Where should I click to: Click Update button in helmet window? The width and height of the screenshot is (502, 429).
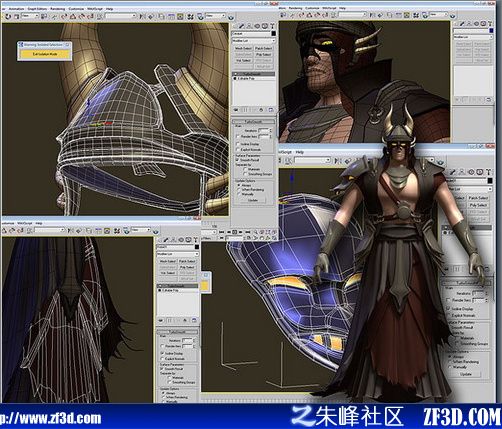[x=253, y=200]
